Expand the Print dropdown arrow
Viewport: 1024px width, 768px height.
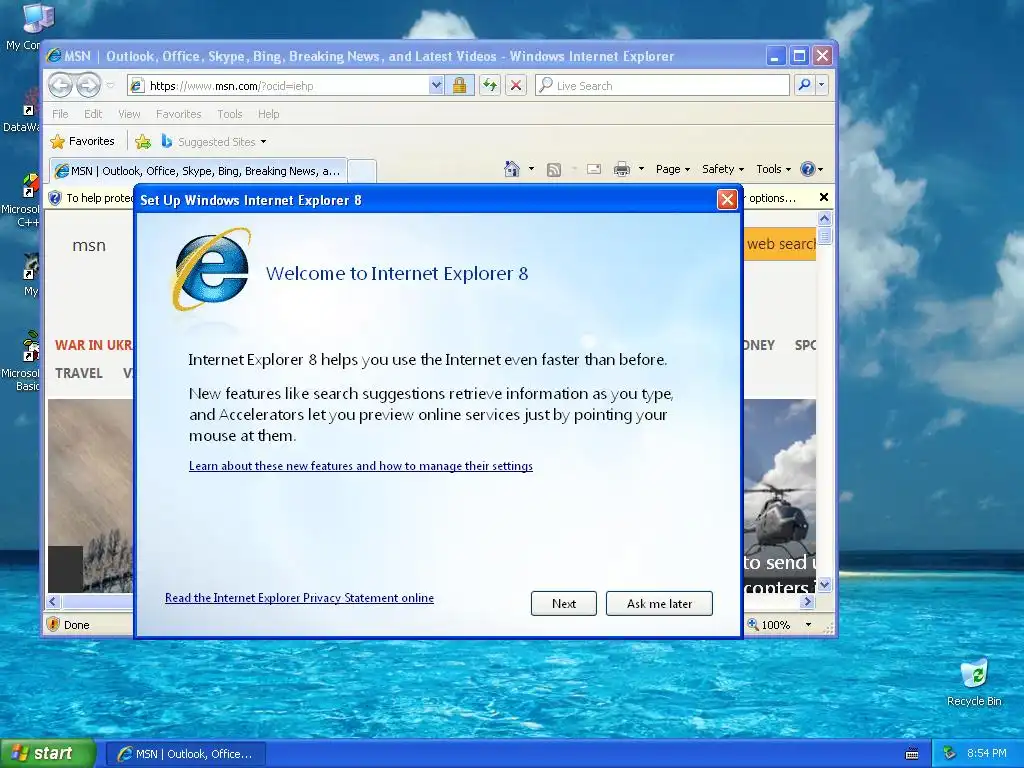pos(641,169)
